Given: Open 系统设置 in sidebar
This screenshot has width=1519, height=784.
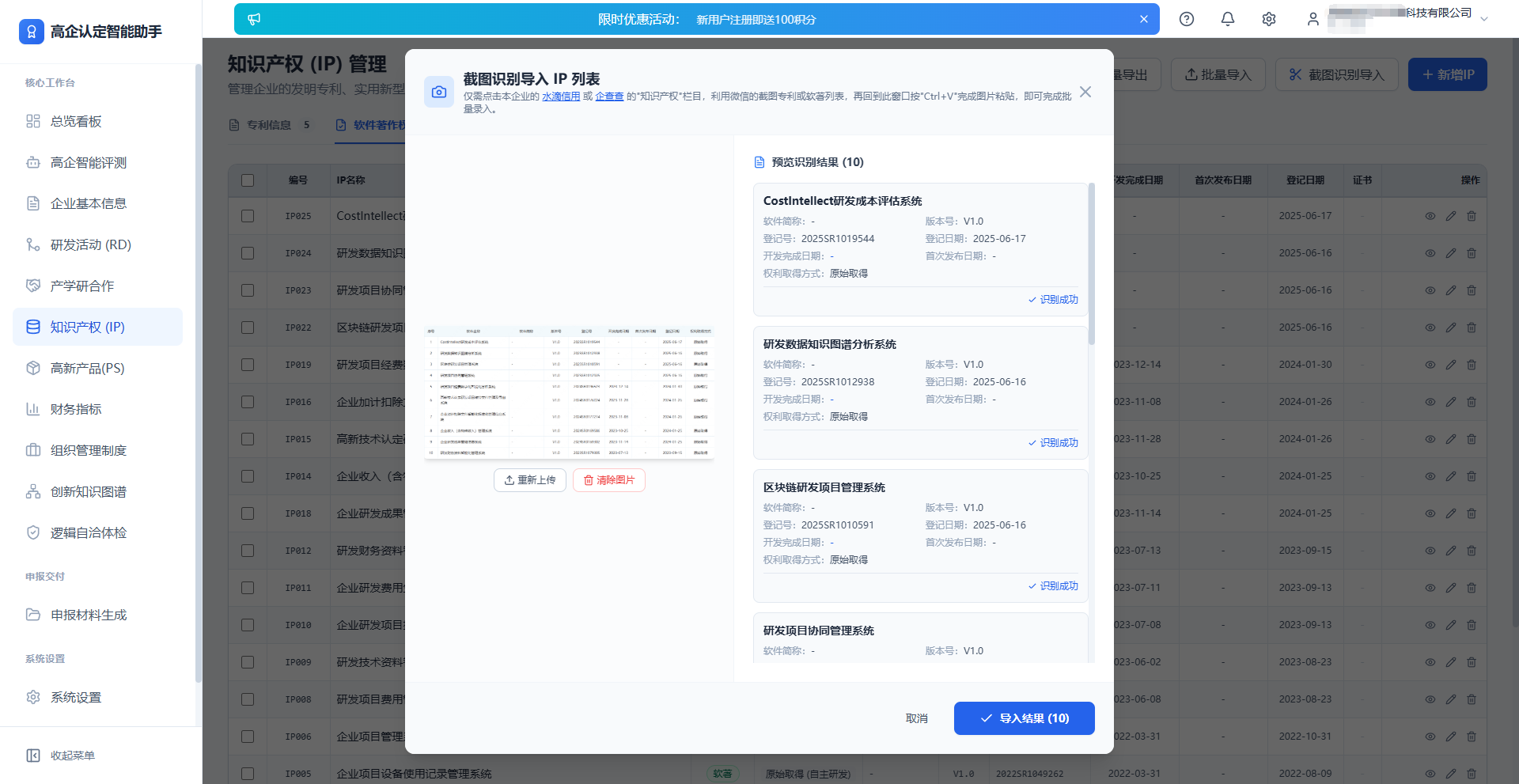Looking at the screenshot, I should pyautogui.click(x=97, y=697).
